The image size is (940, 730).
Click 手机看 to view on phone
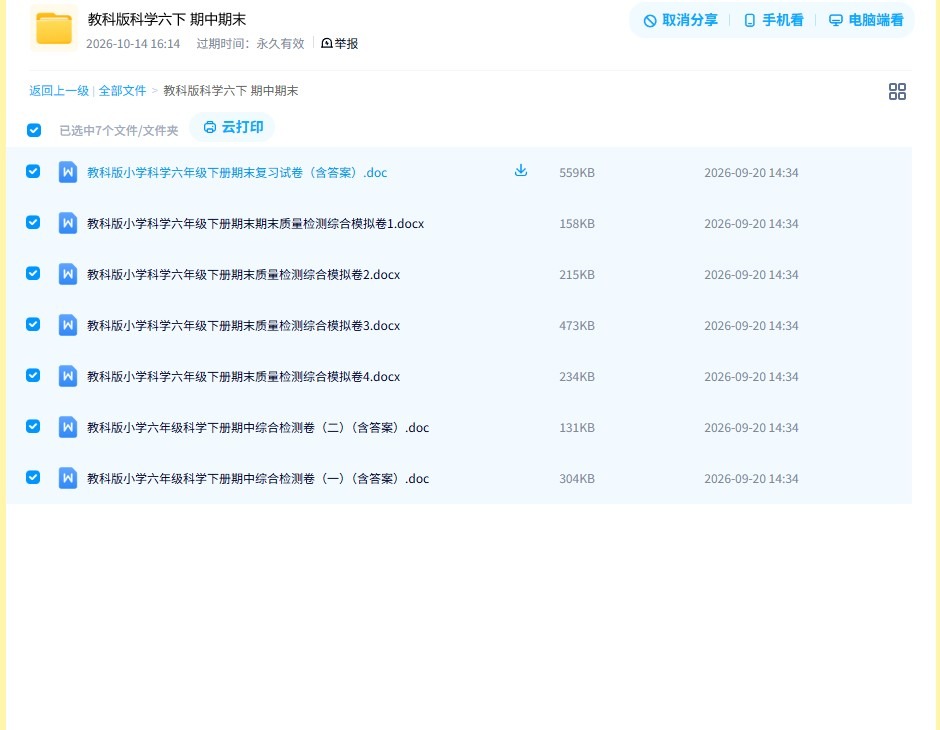pos(773,20)
